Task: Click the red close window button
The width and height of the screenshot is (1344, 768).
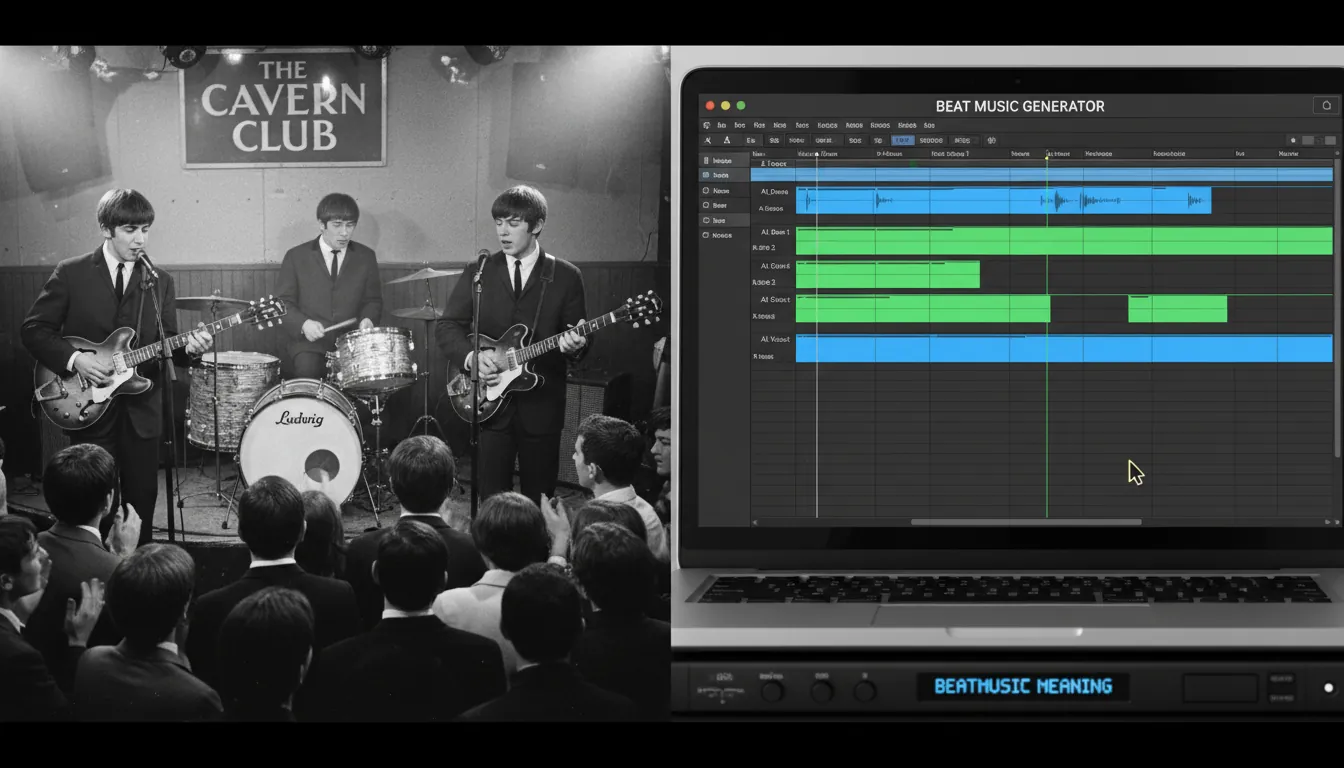Action: pyautogui.click(x=710, y=105)
